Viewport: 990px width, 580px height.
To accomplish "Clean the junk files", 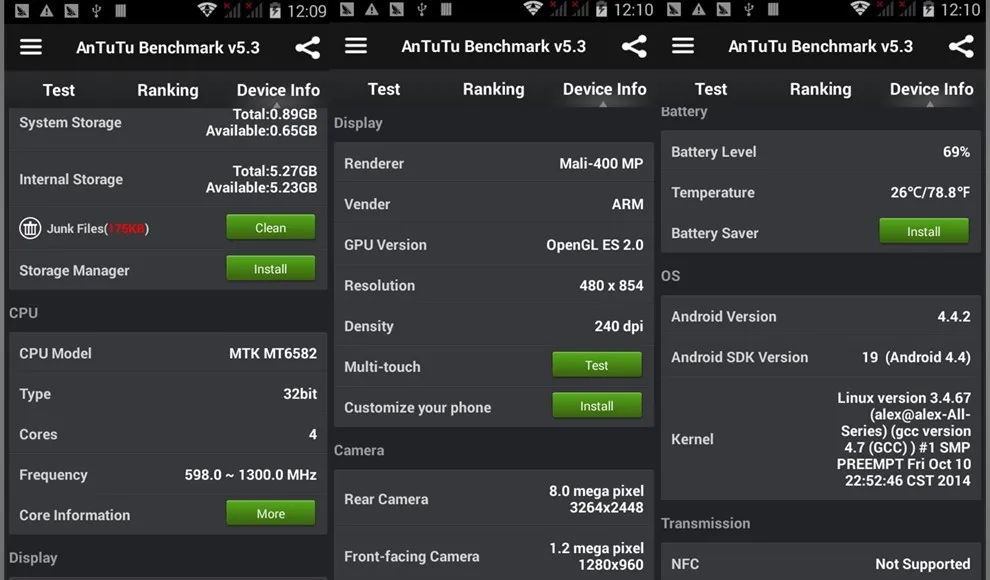I will pos(270,227).
